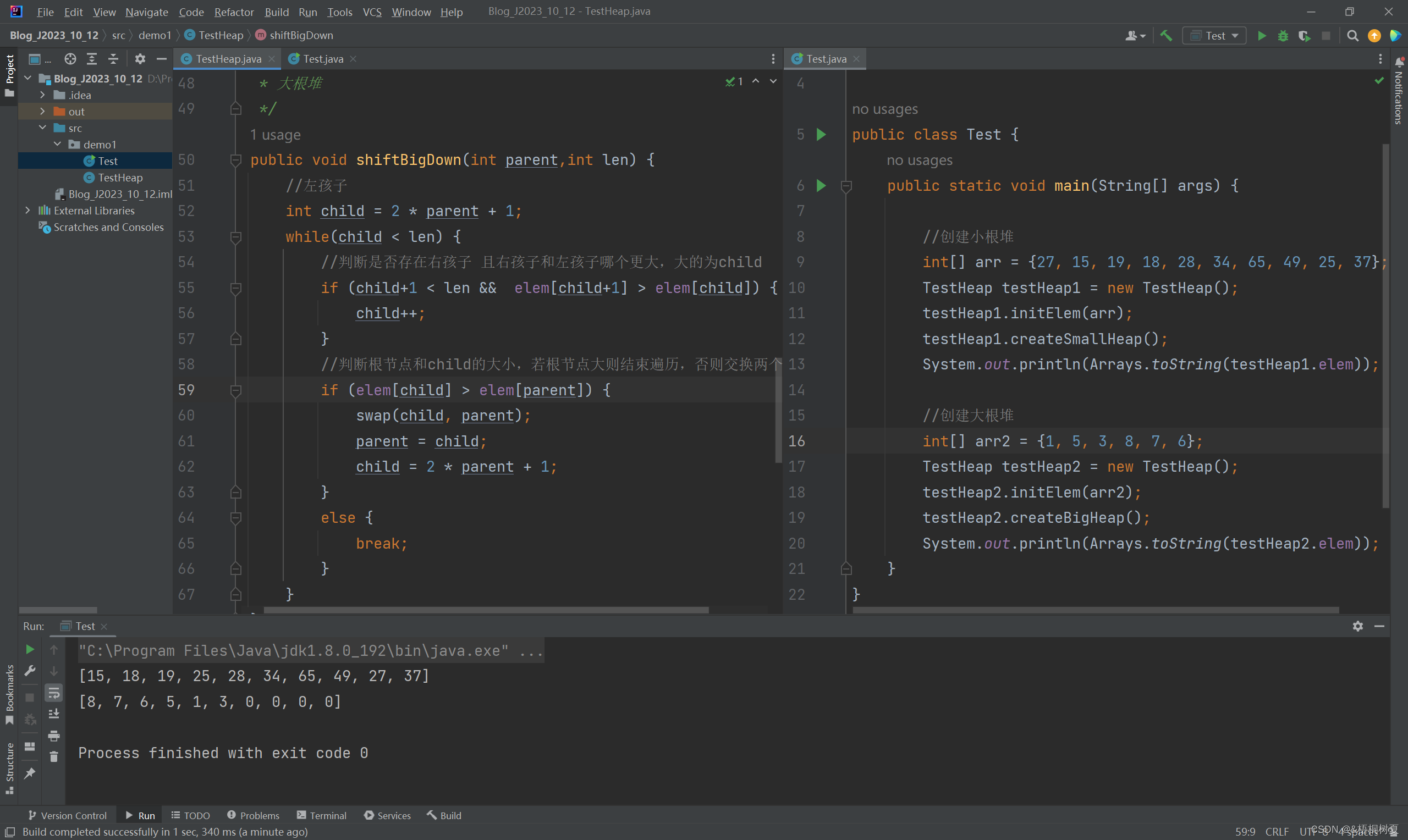Clear all console output with trash icon

(x=54, y=757)
